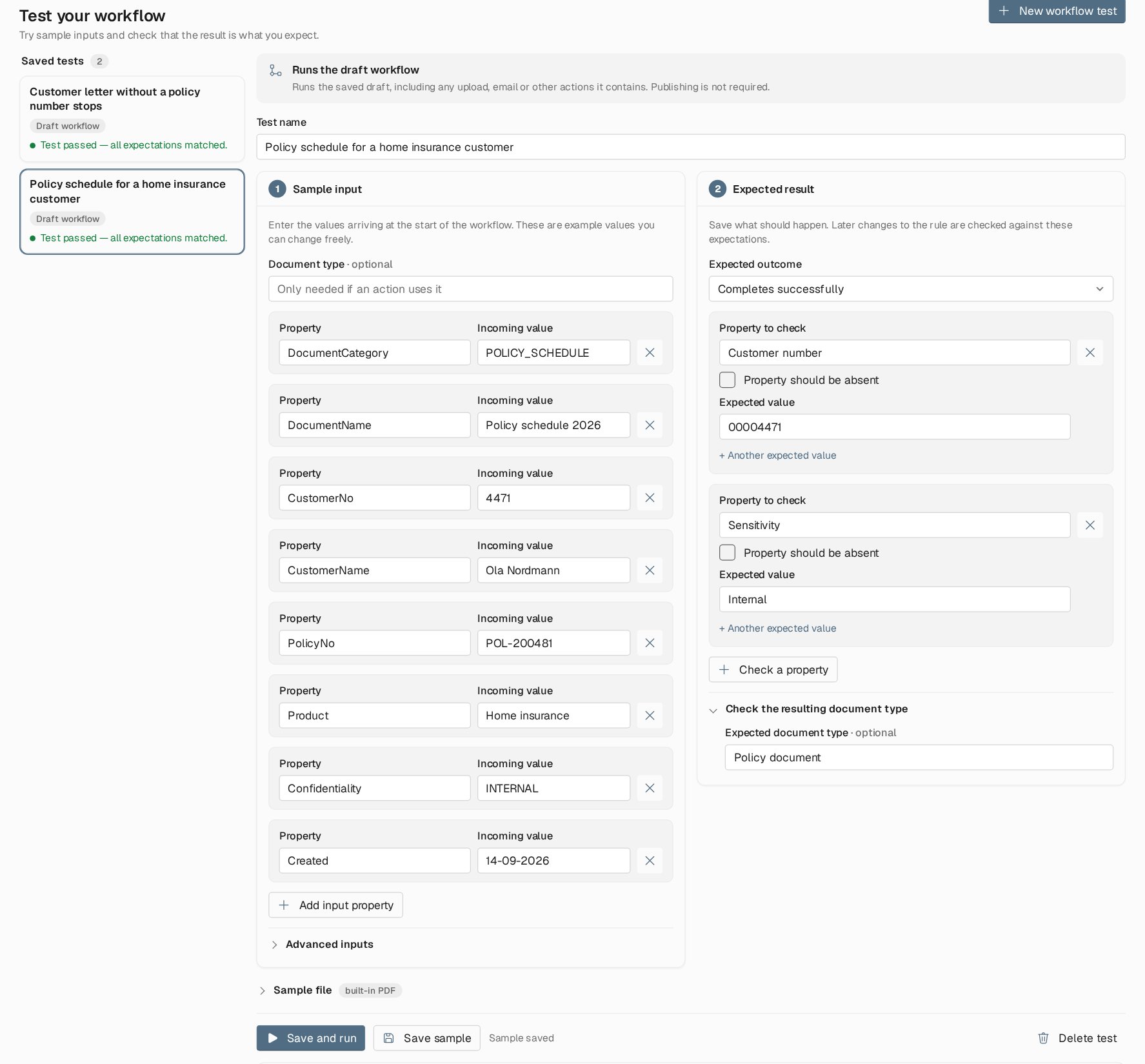Edit the Confidentiality property name field

[375, 788]
